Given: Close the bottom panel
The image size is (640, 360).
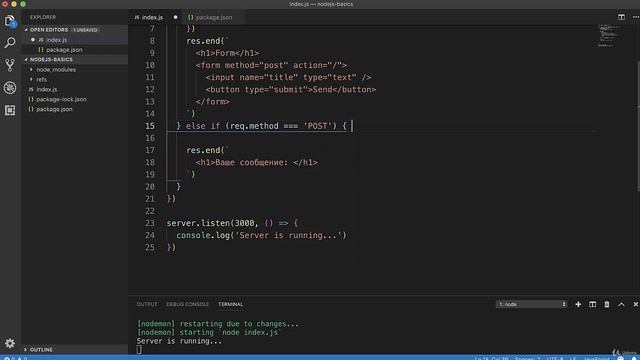Looking at the screenshot, I should (636, 304).
